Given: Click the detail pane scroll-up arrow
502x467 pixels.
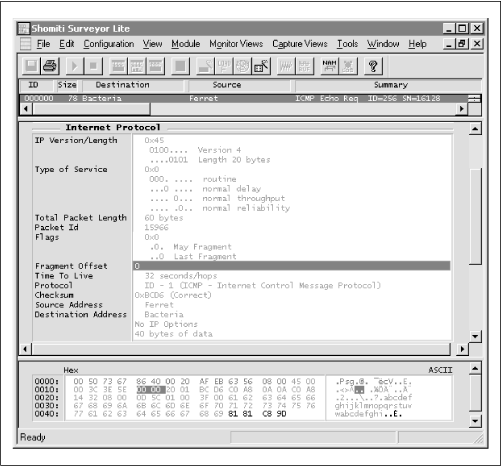Looking at the screenshot, I should 475,129.
